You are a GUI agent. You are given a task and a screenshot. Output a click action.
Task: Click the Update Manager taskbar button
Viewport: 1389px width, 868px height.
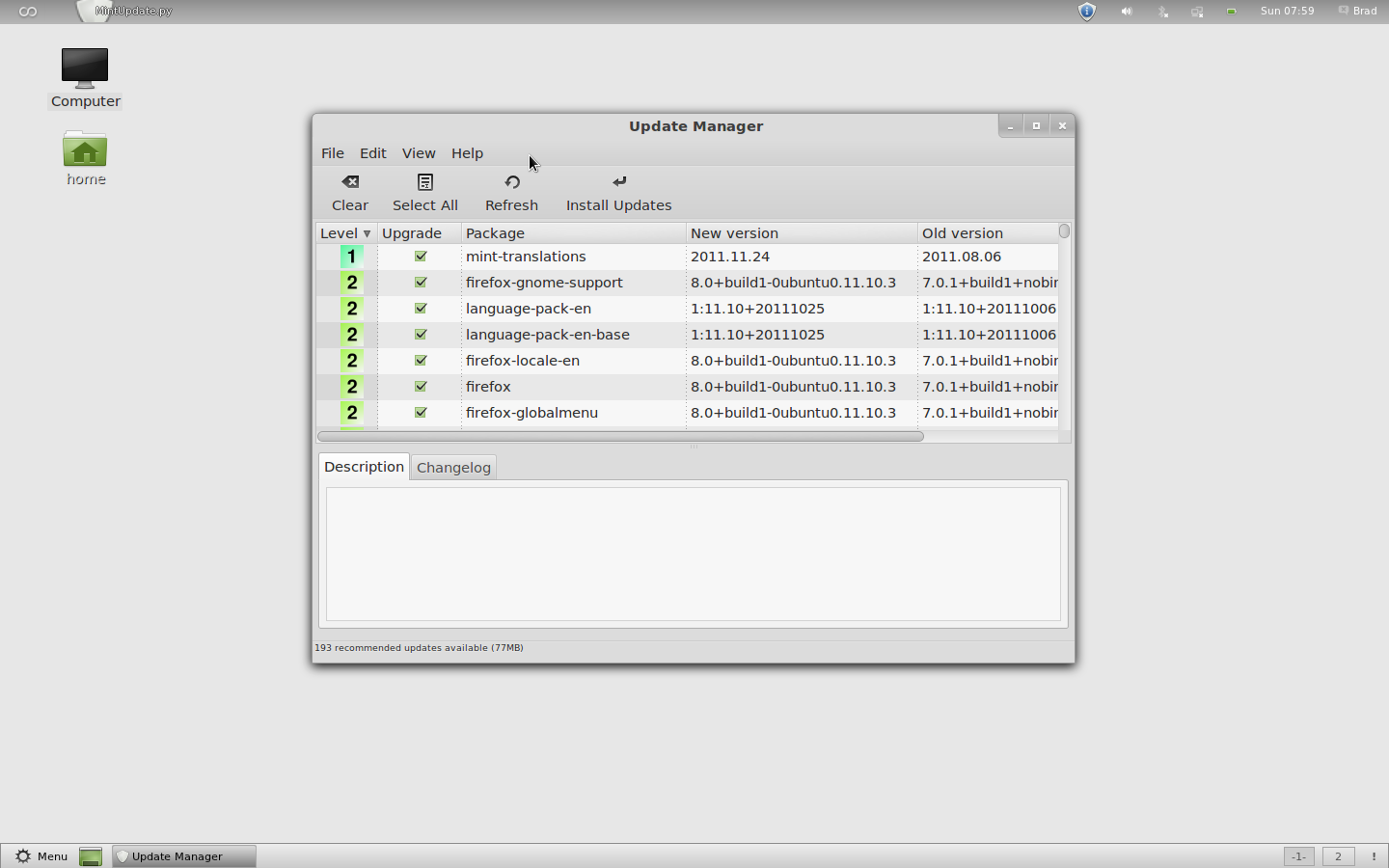184,856
